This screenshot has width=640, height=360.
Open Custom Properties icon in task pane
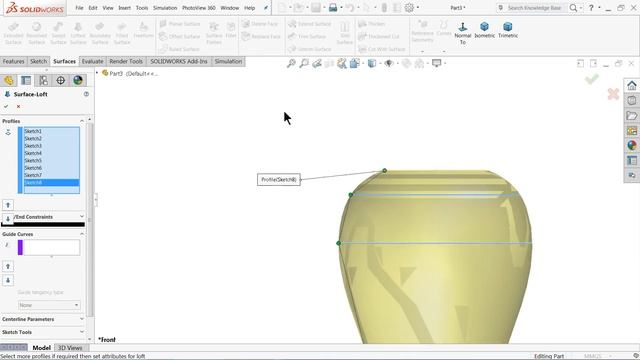pyautogui.click(x=632, y=160)
